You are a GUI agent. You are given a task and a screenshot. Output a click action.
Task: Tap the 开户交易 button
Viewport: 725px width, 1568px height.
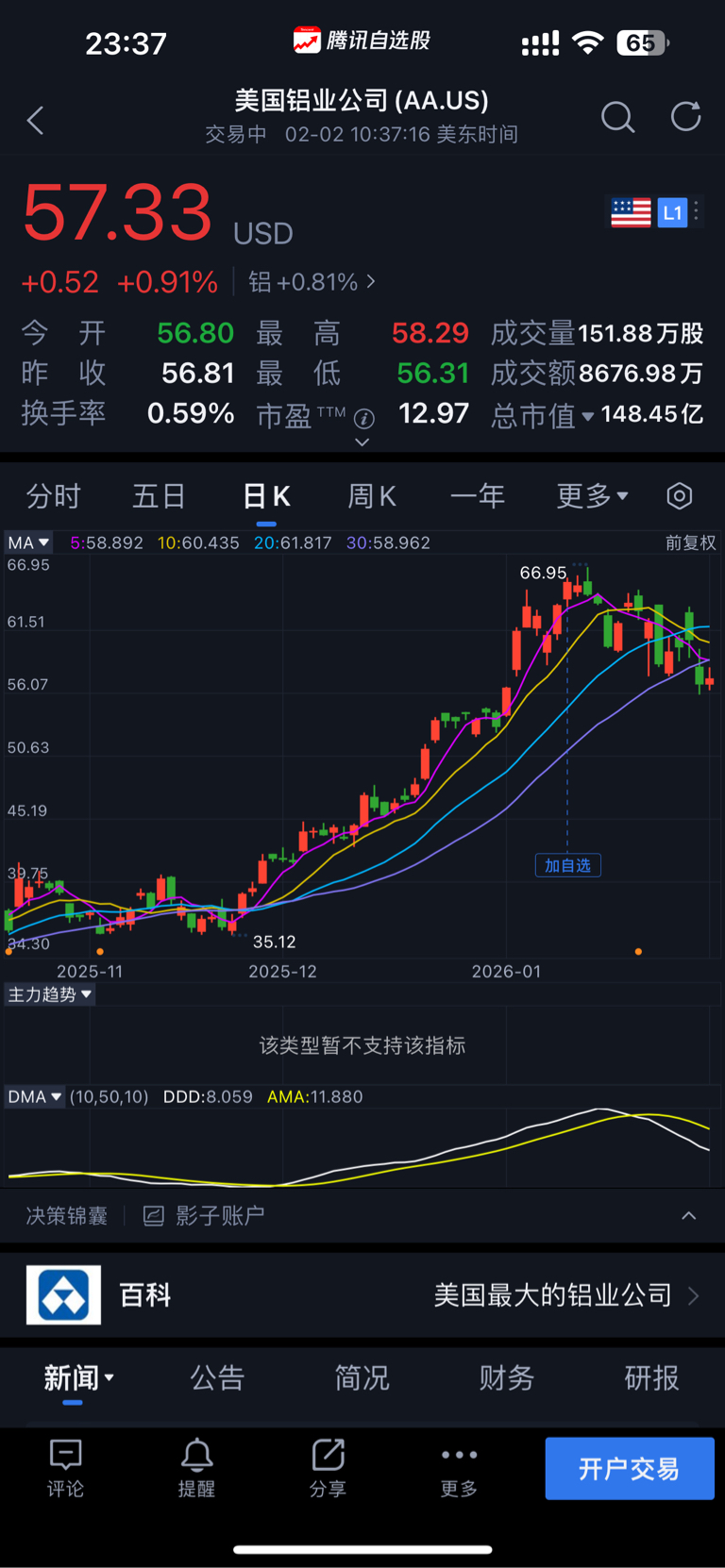(x=630, y=1468)
